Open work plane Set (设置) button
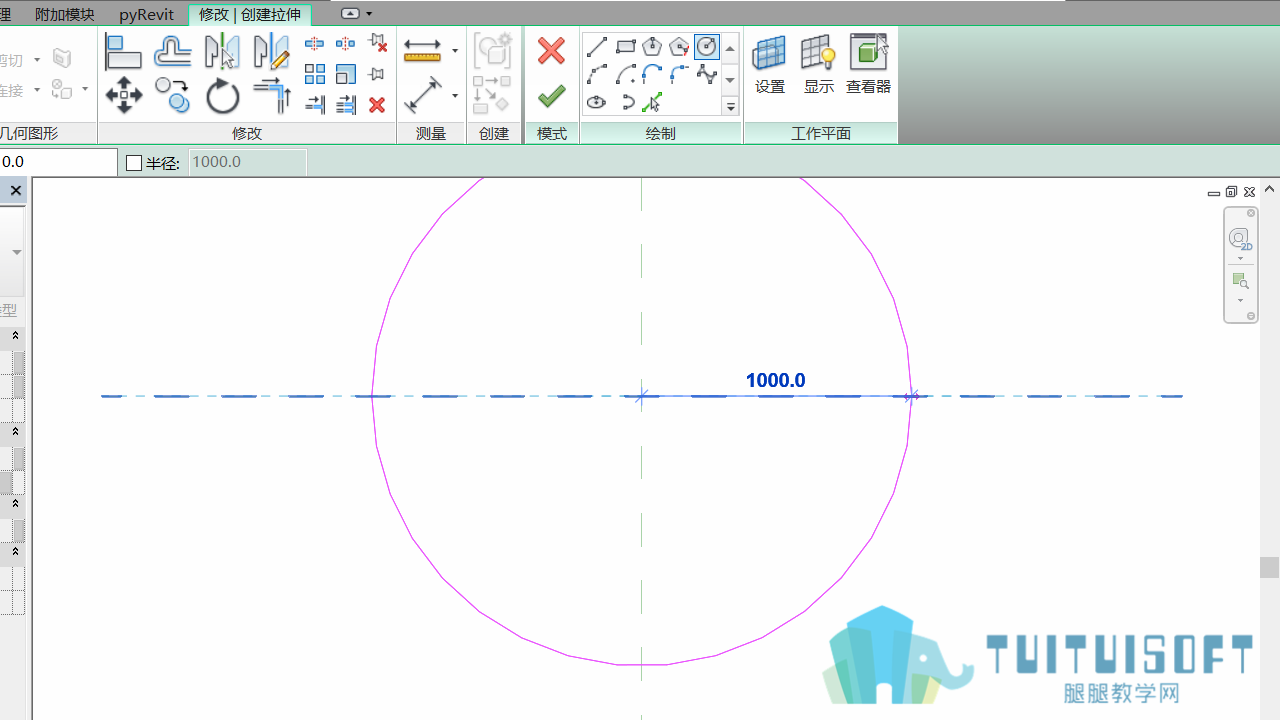The width and height of the screenshot is (1280, 720). click(x=770, y=65)
